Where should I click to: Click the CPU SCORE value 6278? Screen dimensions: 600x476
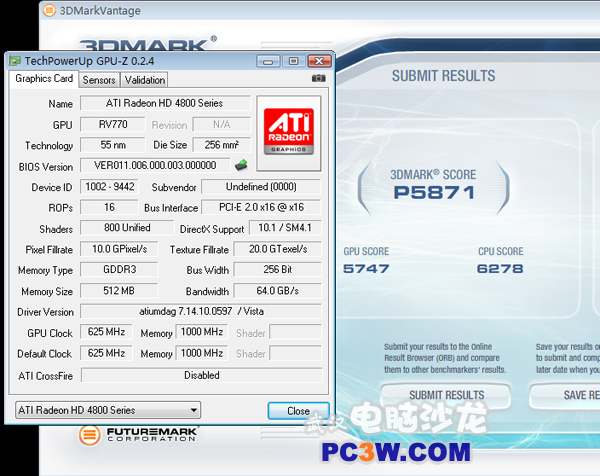click(x=500, y=269)
